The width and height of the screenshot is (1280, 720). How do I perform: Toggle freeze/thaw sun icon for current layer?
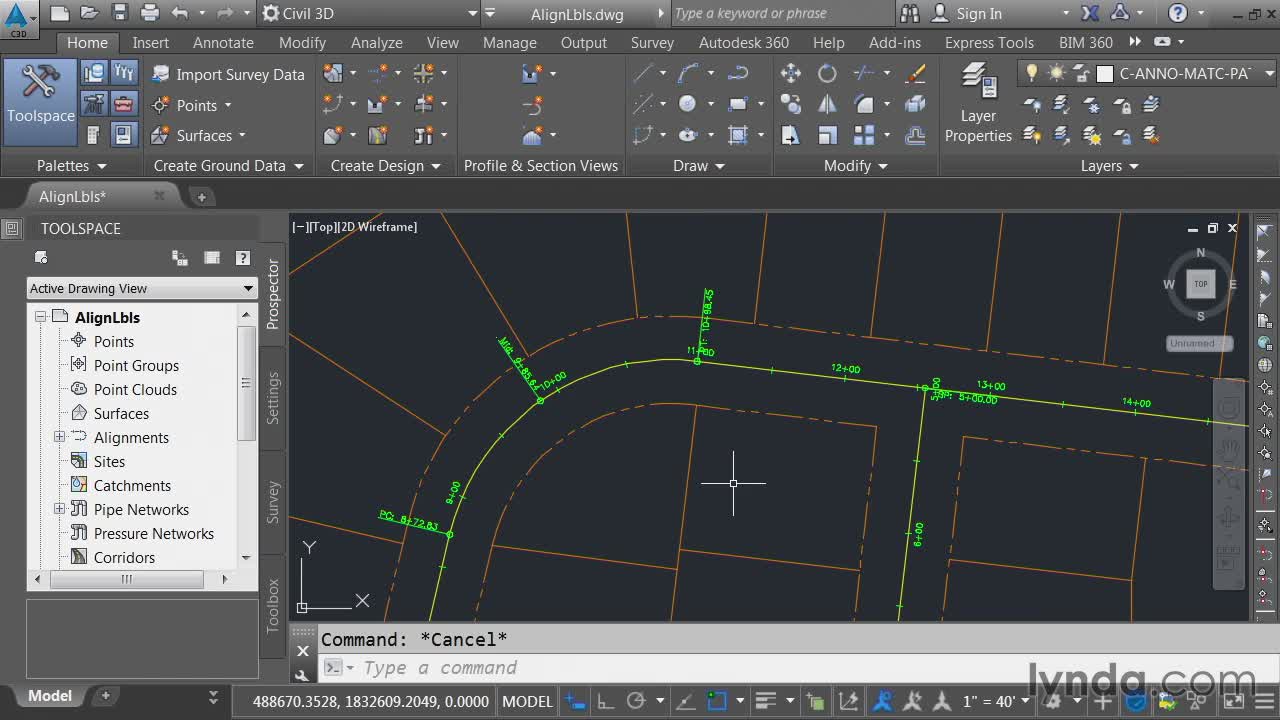1056,73
